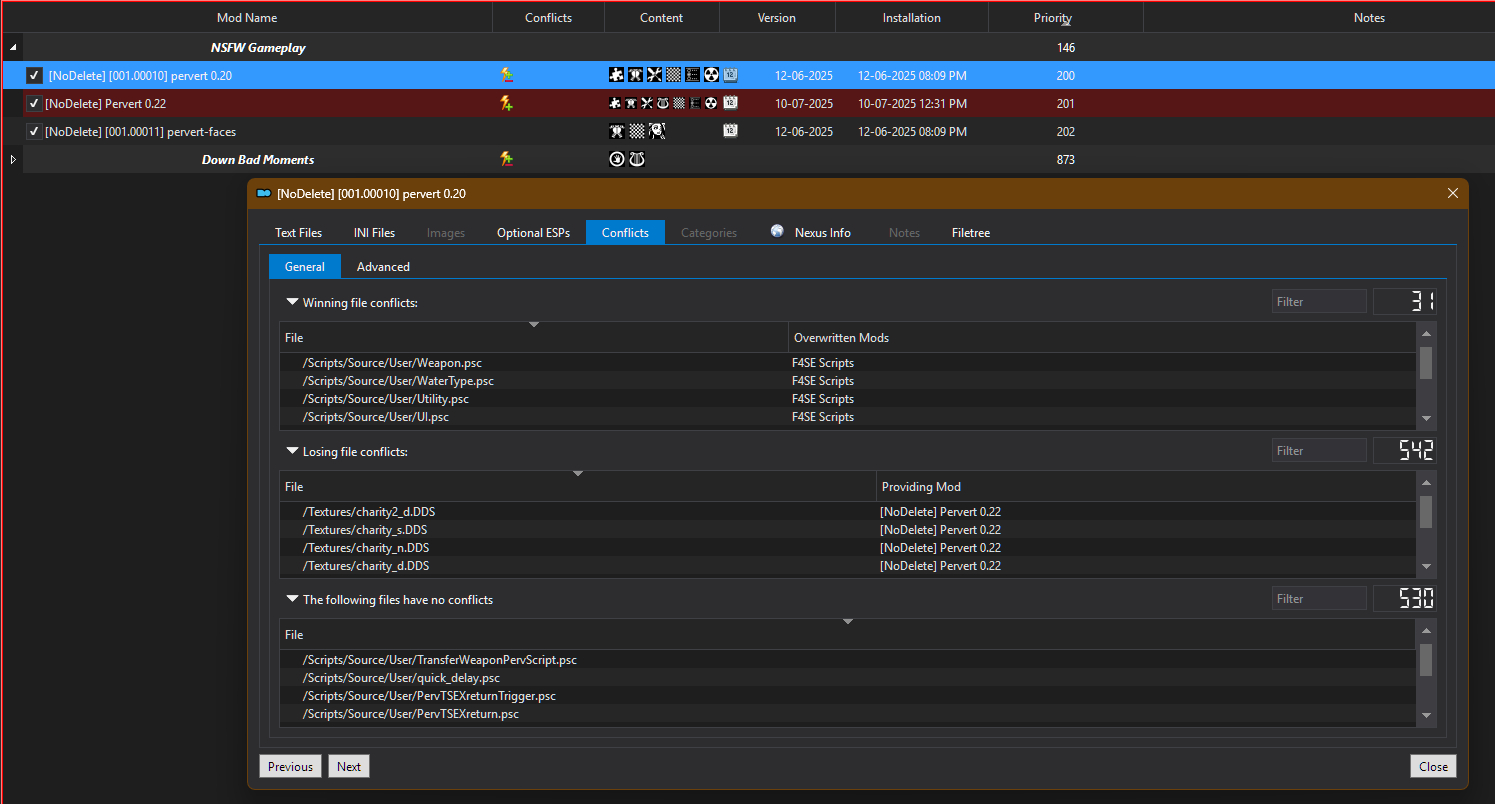
Task: Switch to Optional ESPs tab
Action: 533,232
